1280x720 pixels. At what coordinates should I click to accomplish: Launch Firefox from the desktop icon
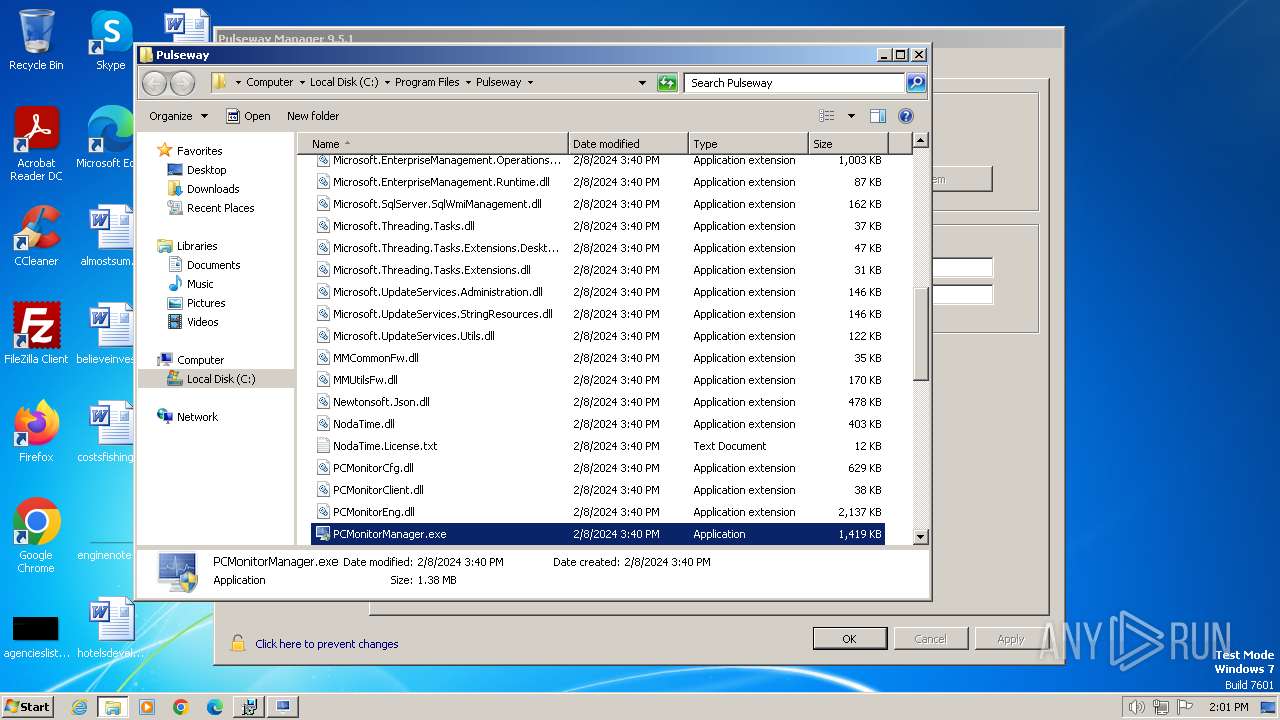point(36,432)
